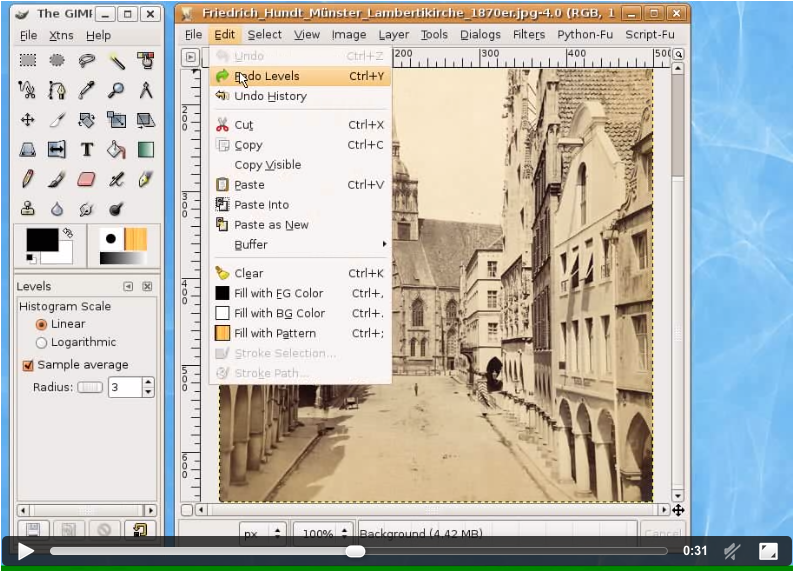This screenshot has width=793, height=572.
Task: Select the Color Picker eyedropper tool
Action: click(86, 90)
